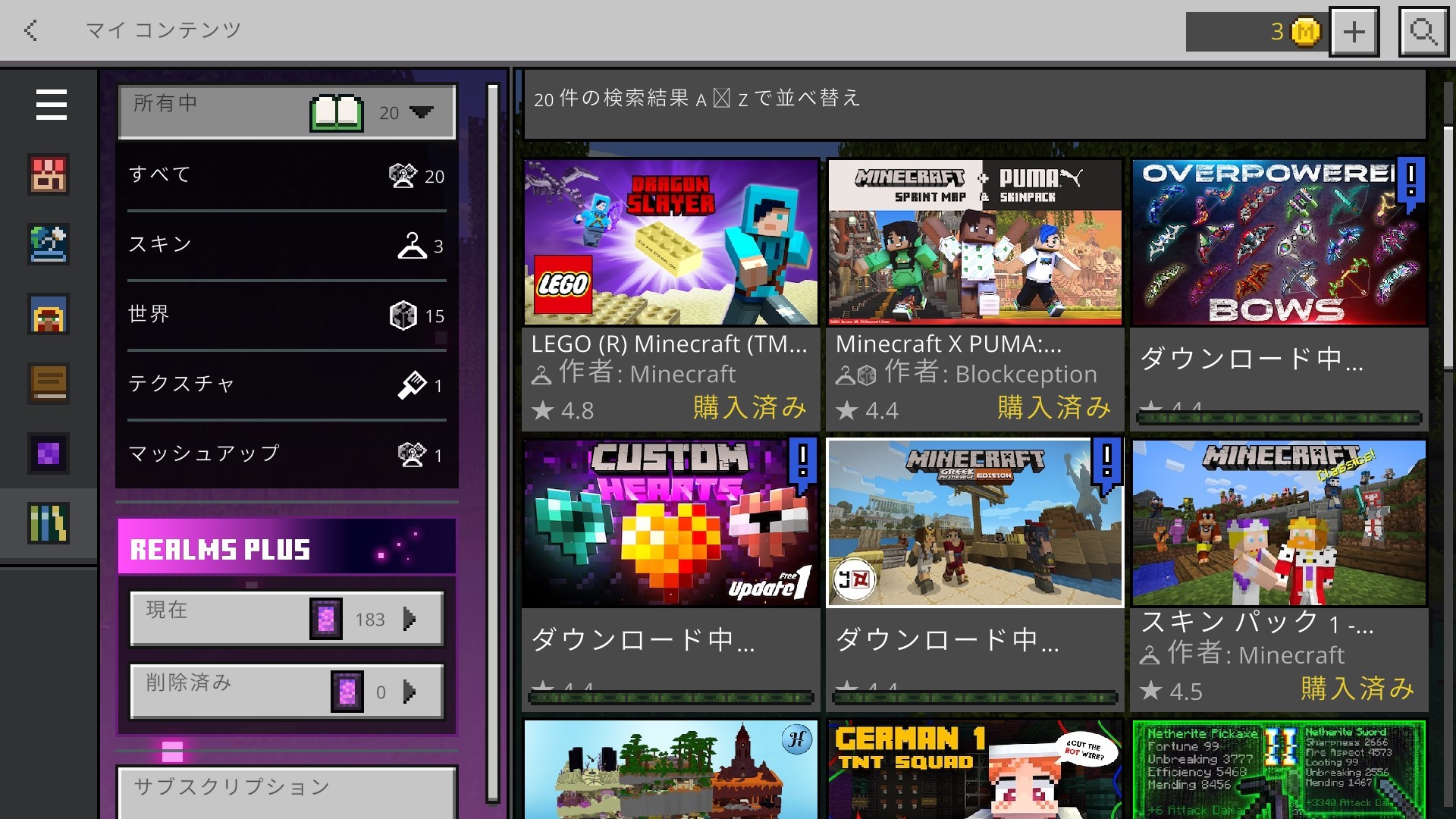Select the スキン filter row

click(287, 245)
